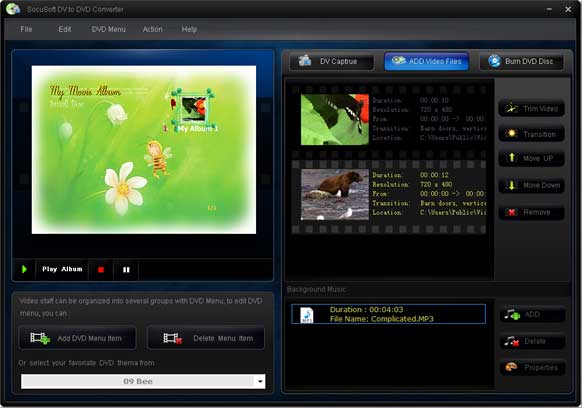Open the DVD Menu menu
The height and width of the screenshot is (408, 582).
[x=108, y=29]
